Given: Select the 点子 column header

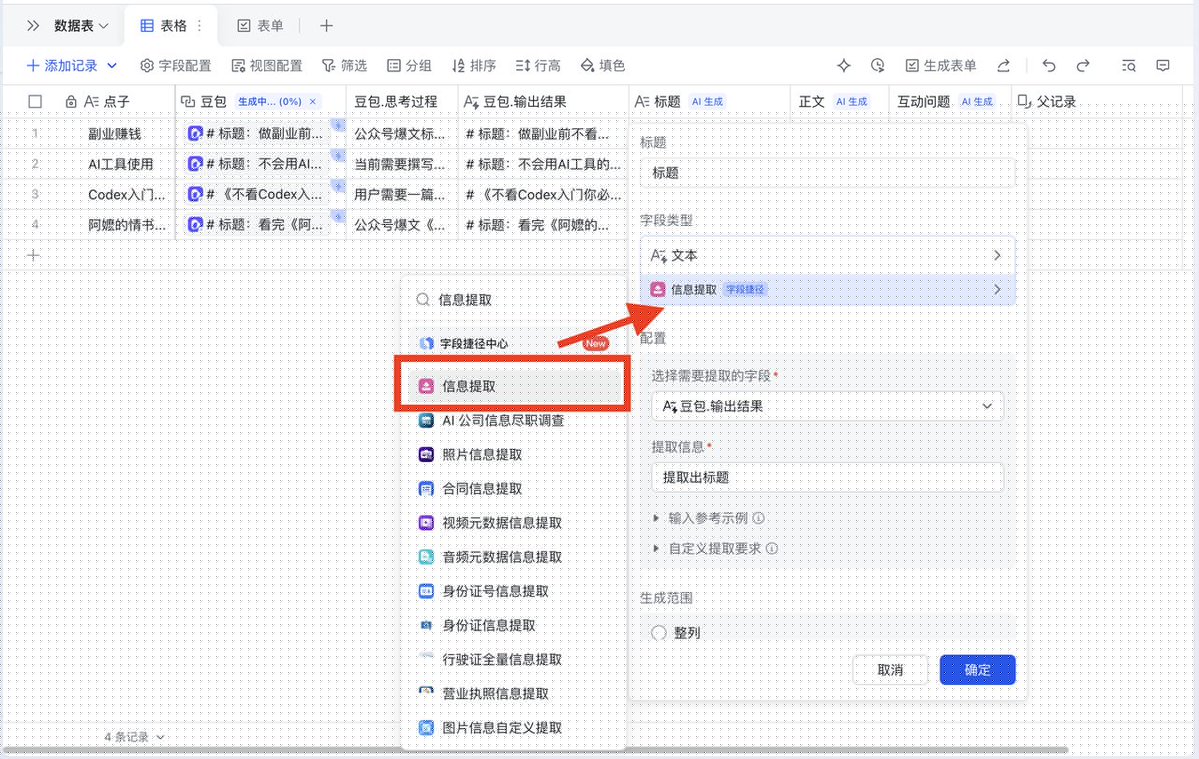Looking at the screenshot, I should click(x=107, y=102).
